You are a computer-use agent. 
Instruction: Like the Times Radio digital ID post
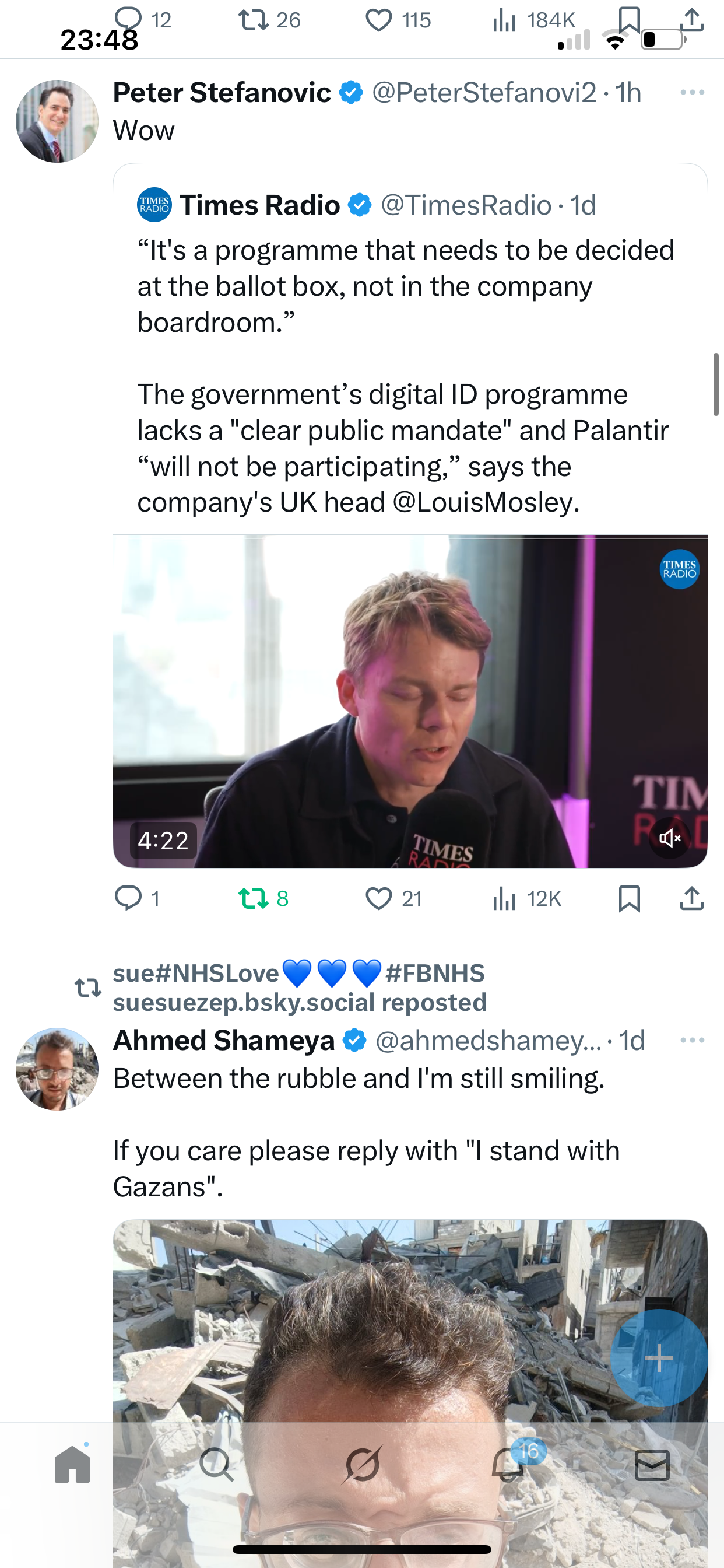[378, 898]
